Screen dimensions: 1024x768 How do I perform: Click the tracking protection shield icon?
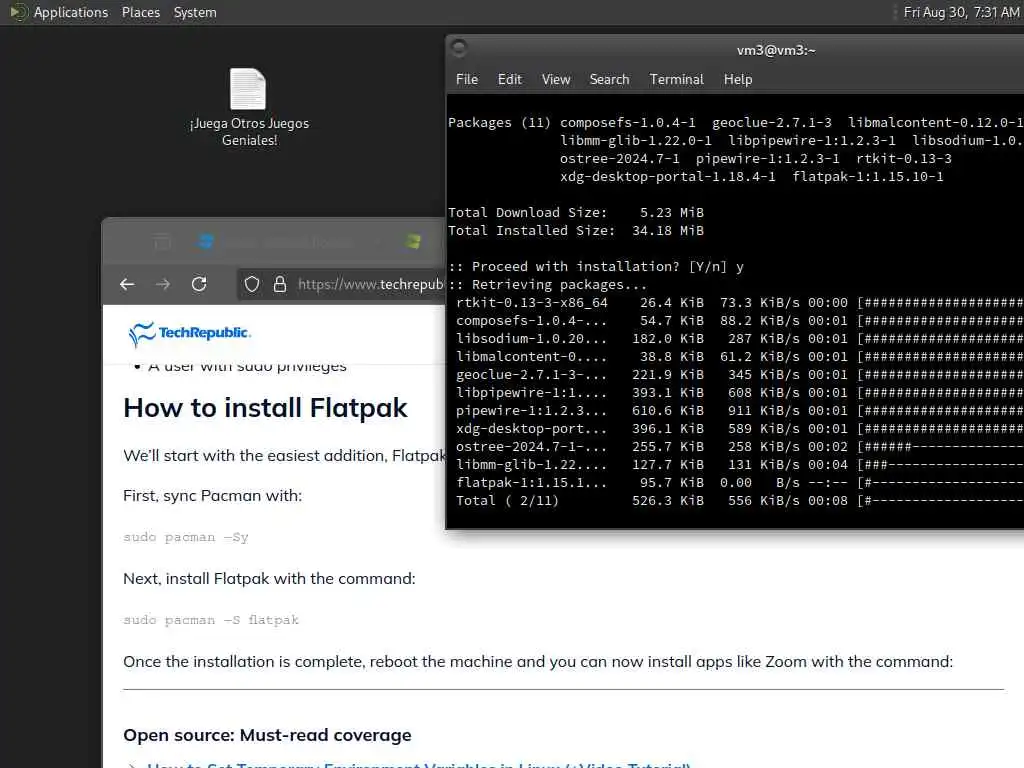click(251, 284)
